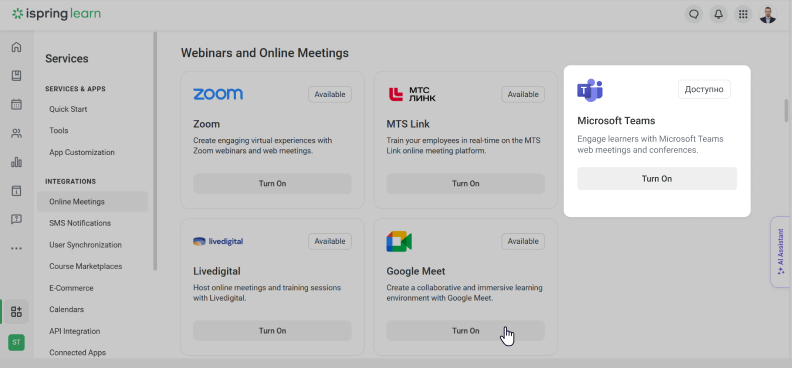Turn On Microsoft Teams
Viewport: 792px width, 368px height.
pyautogui.click(x=657, y=179)
